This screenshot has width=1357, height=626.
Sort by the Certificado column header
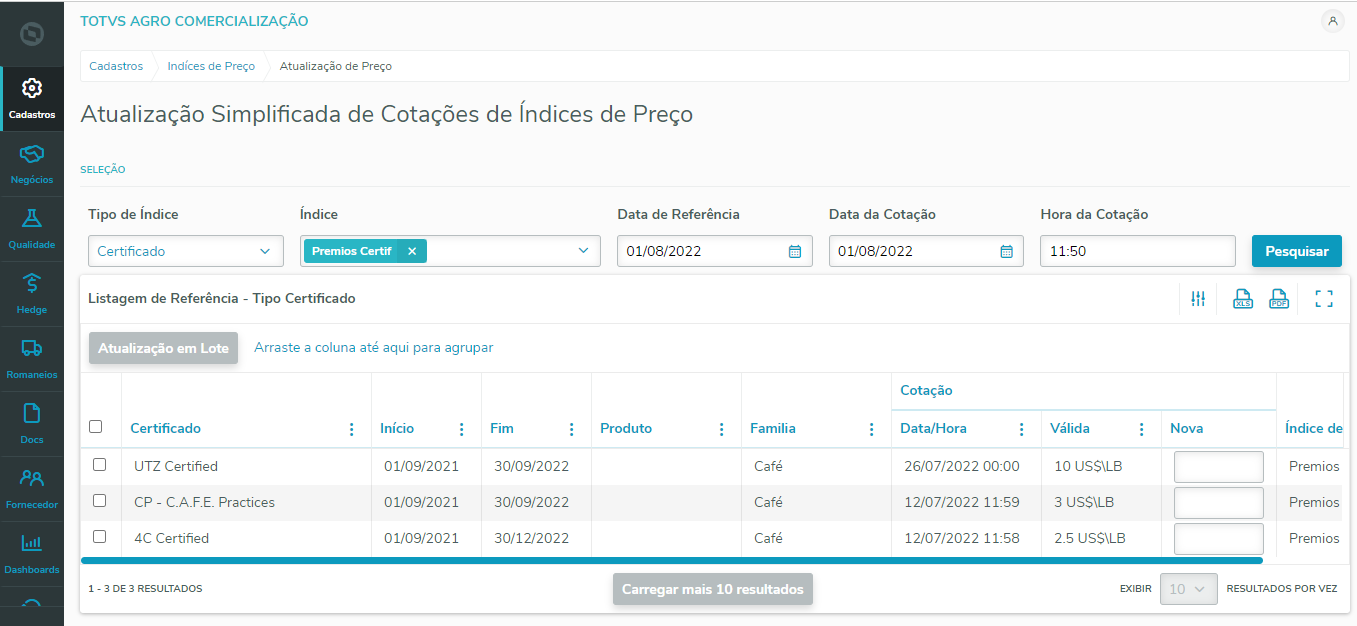[165, 429]
